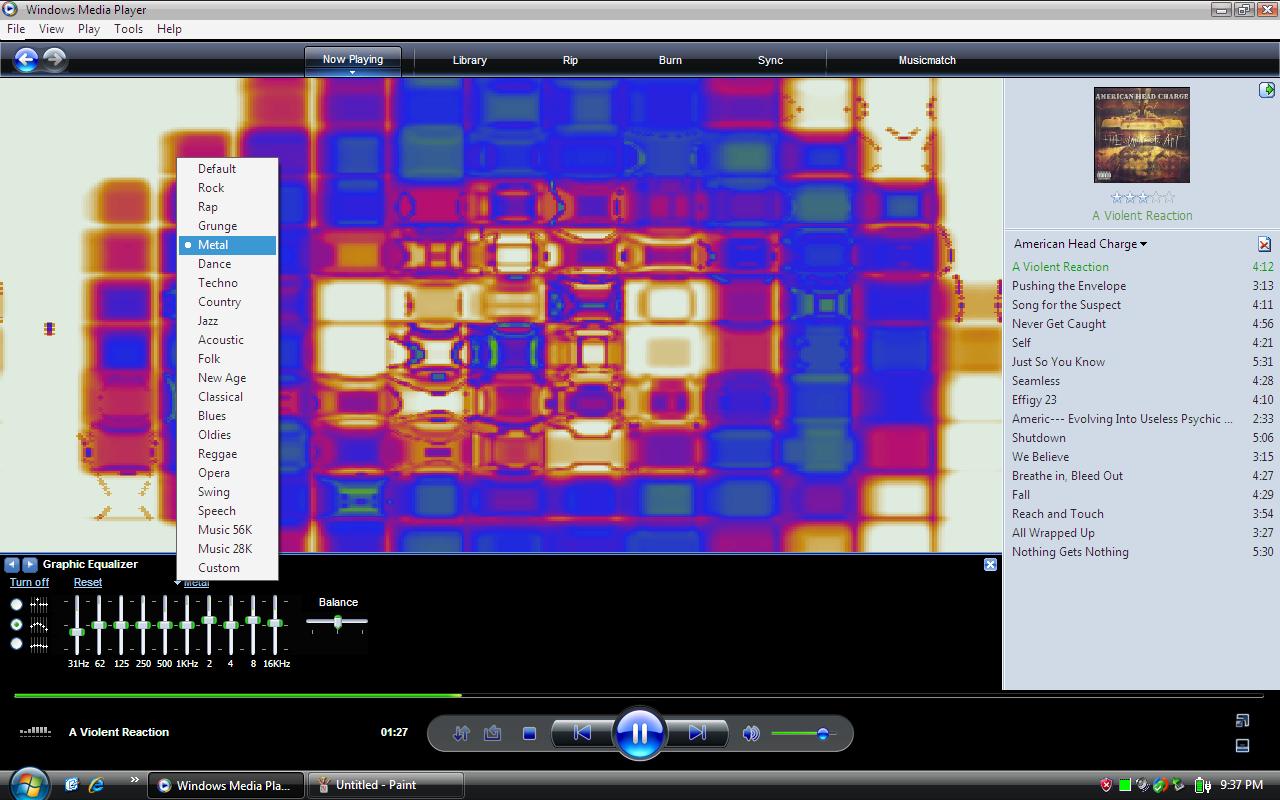Open the View menu

click(x=51, y=29)
